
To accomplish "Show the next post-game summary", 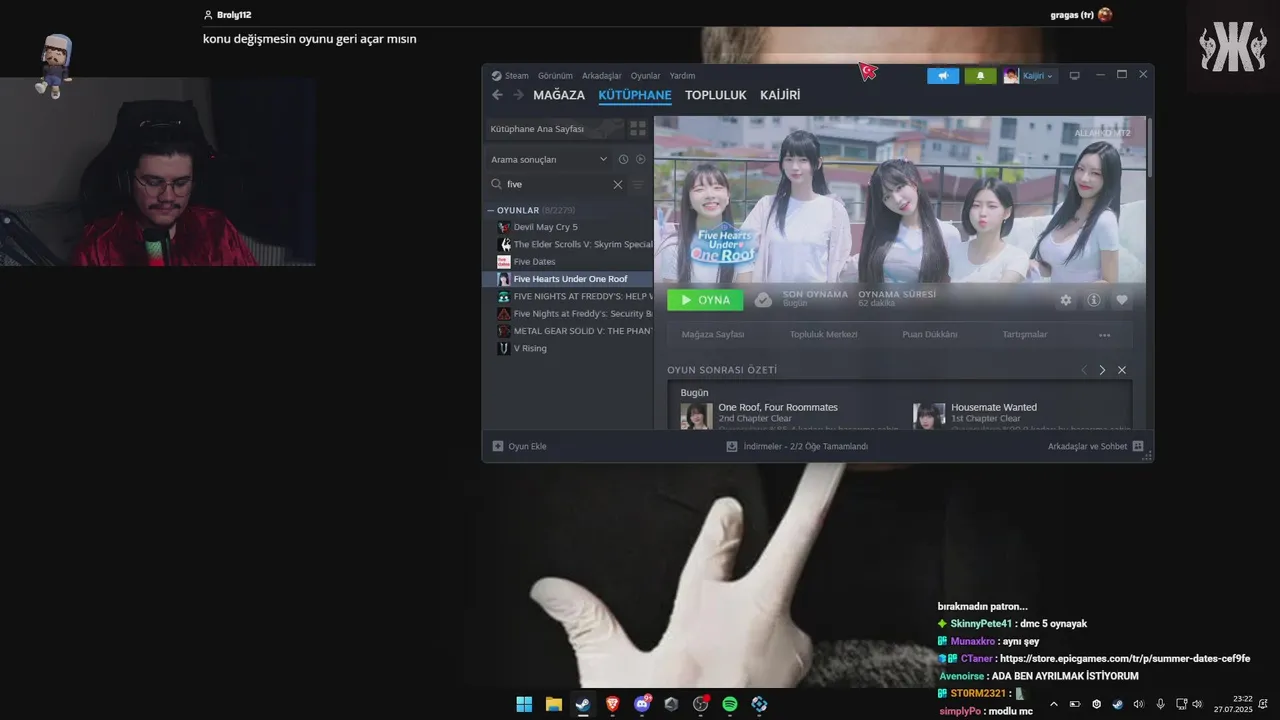I will [1102, 370].
